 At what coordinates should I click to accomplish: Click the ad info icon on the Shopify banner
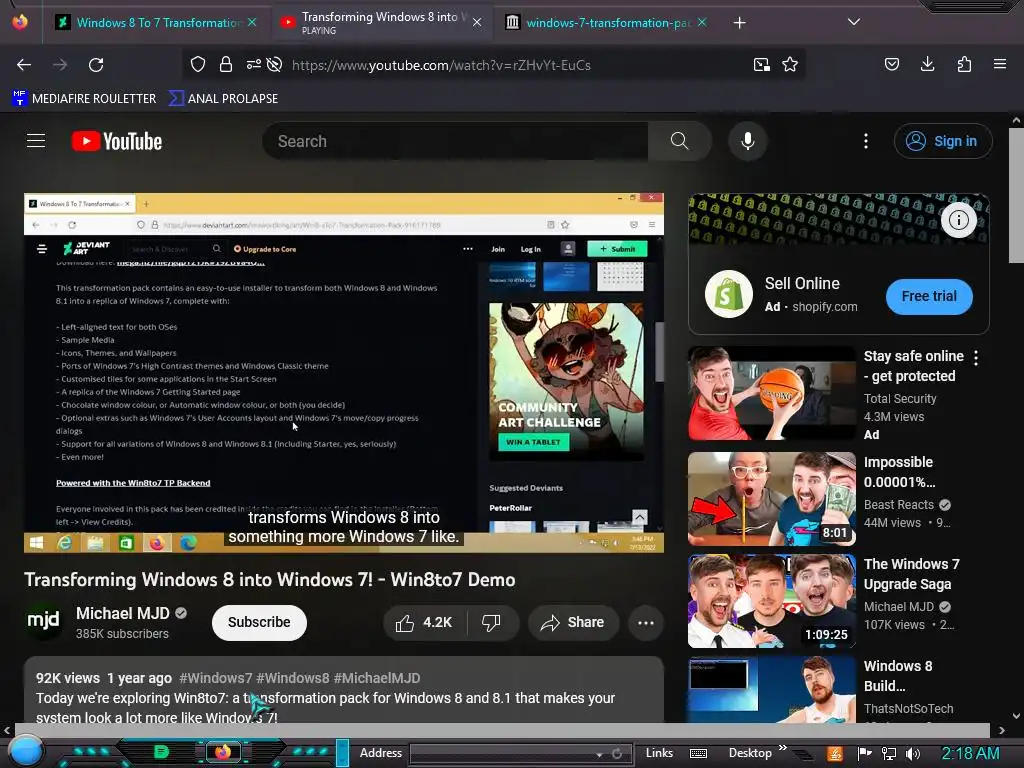click(959, 220)
